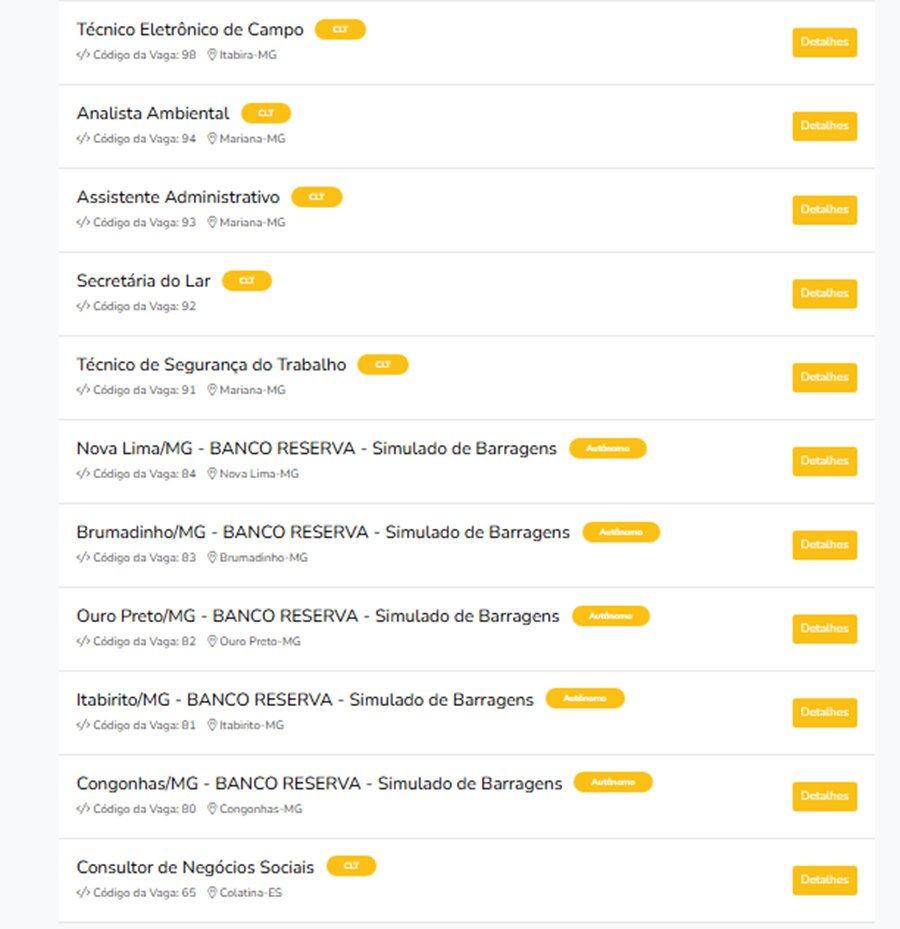
Task: Click Detalhes for Consultor de Negócios Sociais
Action: 824,880
